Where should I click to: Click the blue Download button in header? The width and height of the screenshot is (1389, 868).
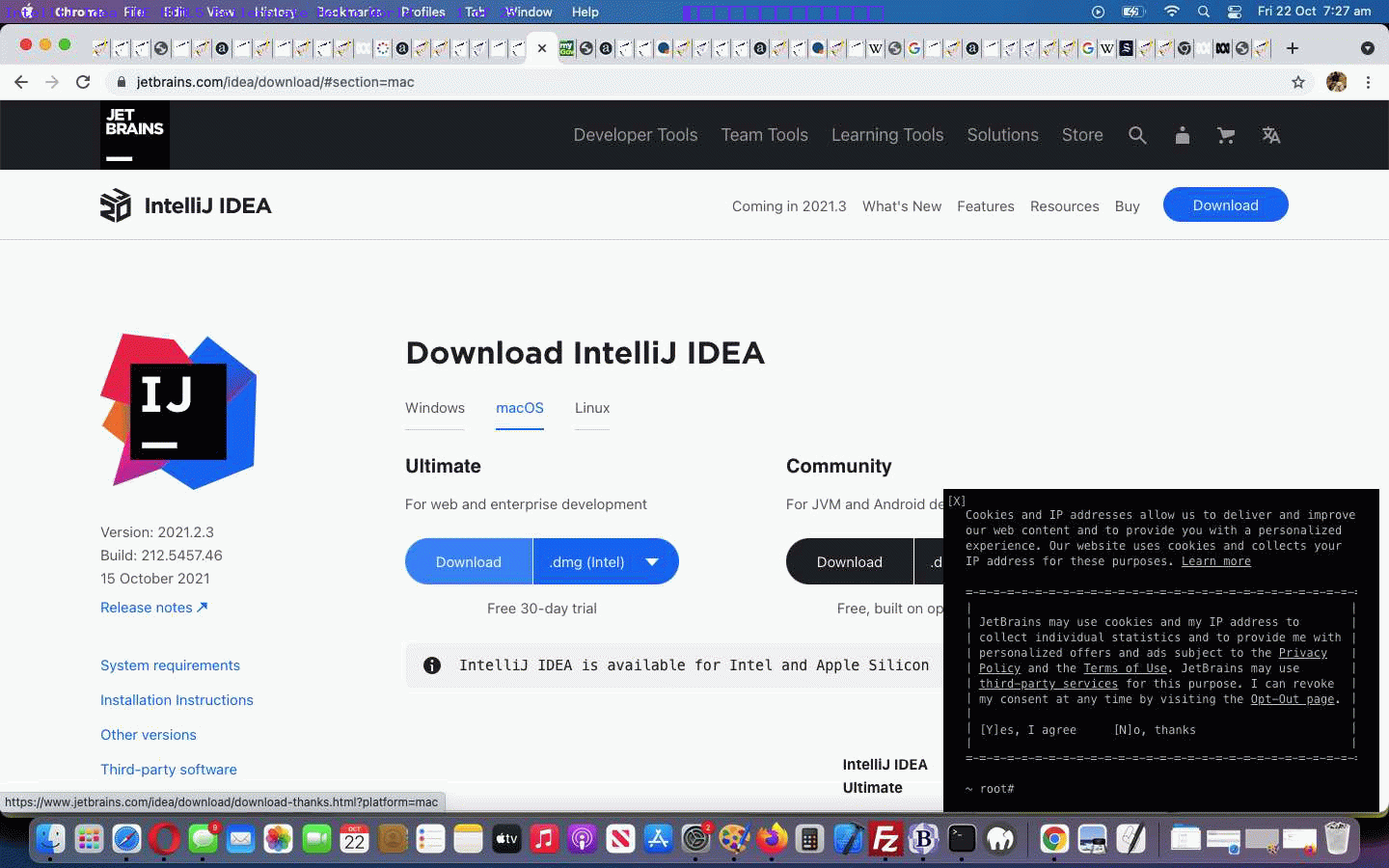click(1225, 204)
